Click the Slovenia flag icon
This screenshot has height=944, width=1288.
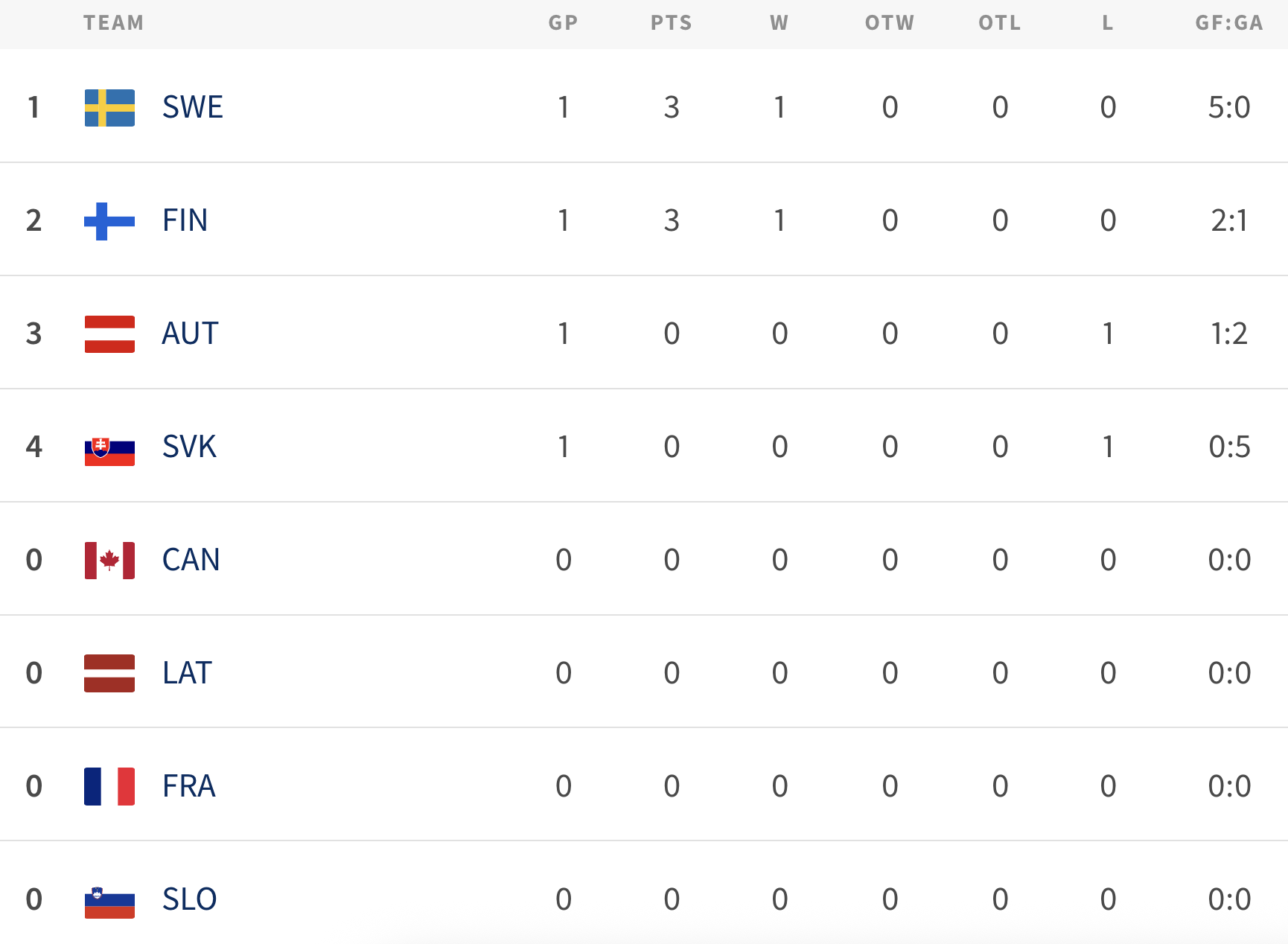coord(109,902)
